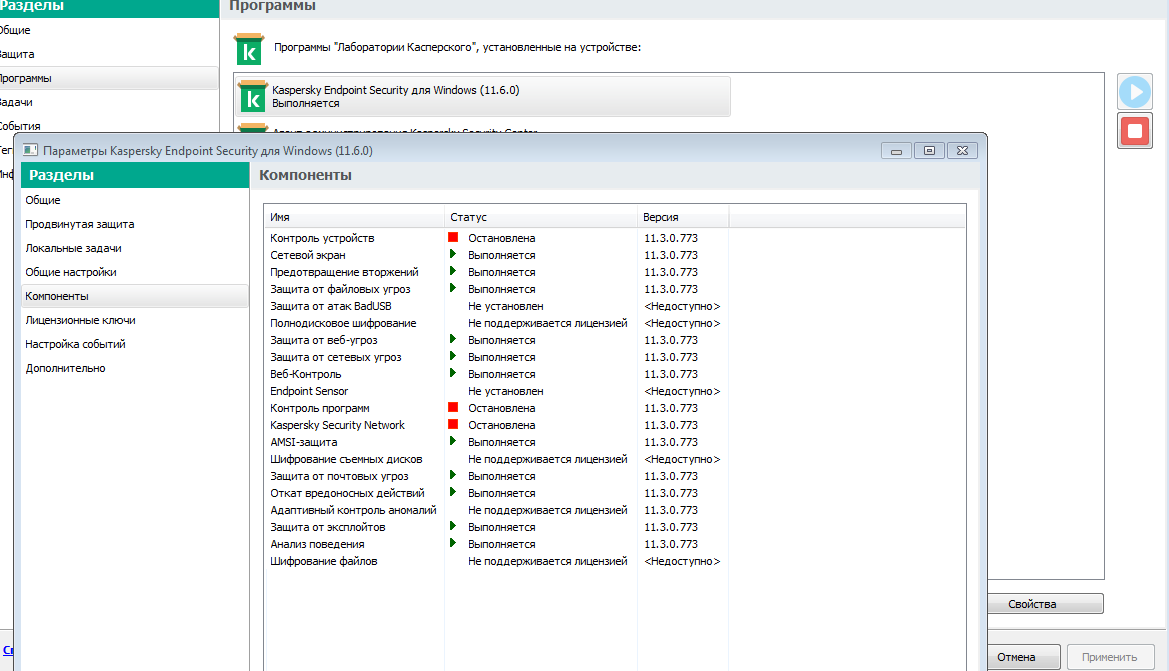Click red stopped icon for Контроль программ
Screen dimensions: 1169x671
tap(453, 407)
